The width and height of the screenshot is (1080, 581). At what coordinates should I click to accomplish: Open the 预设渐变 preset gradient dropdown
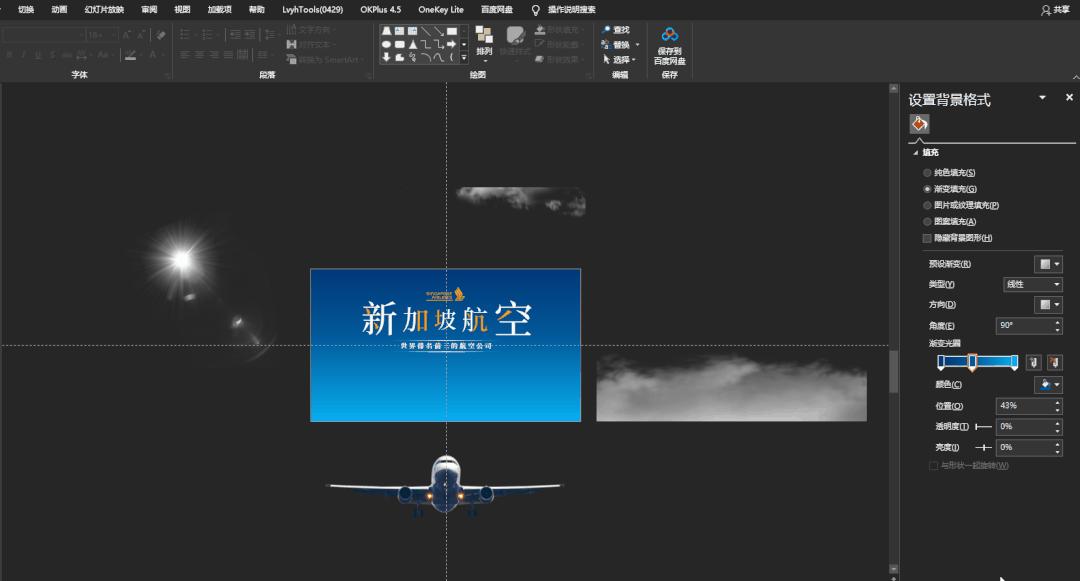[x=1046, y=263]
